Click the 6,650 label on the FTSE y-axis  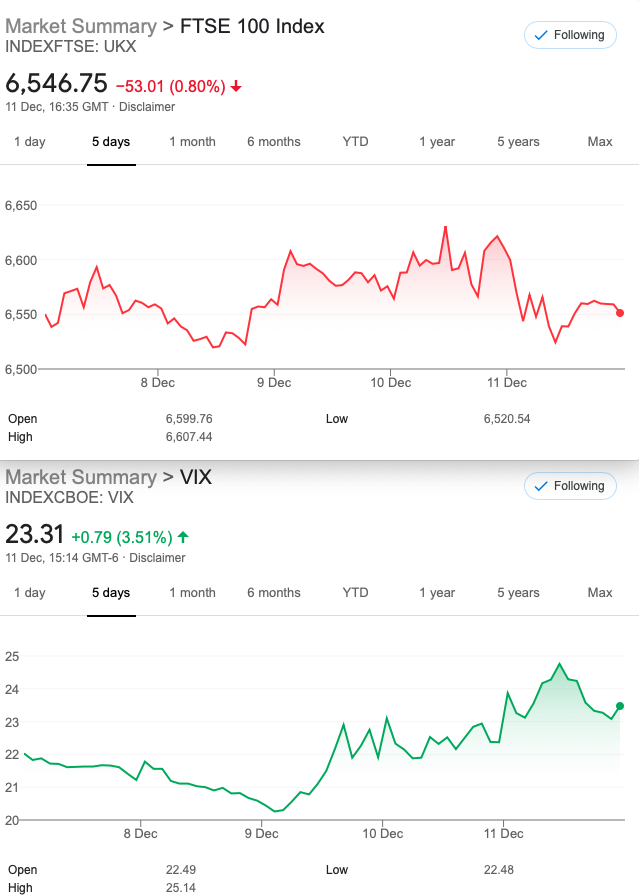(x=21, y=206)
